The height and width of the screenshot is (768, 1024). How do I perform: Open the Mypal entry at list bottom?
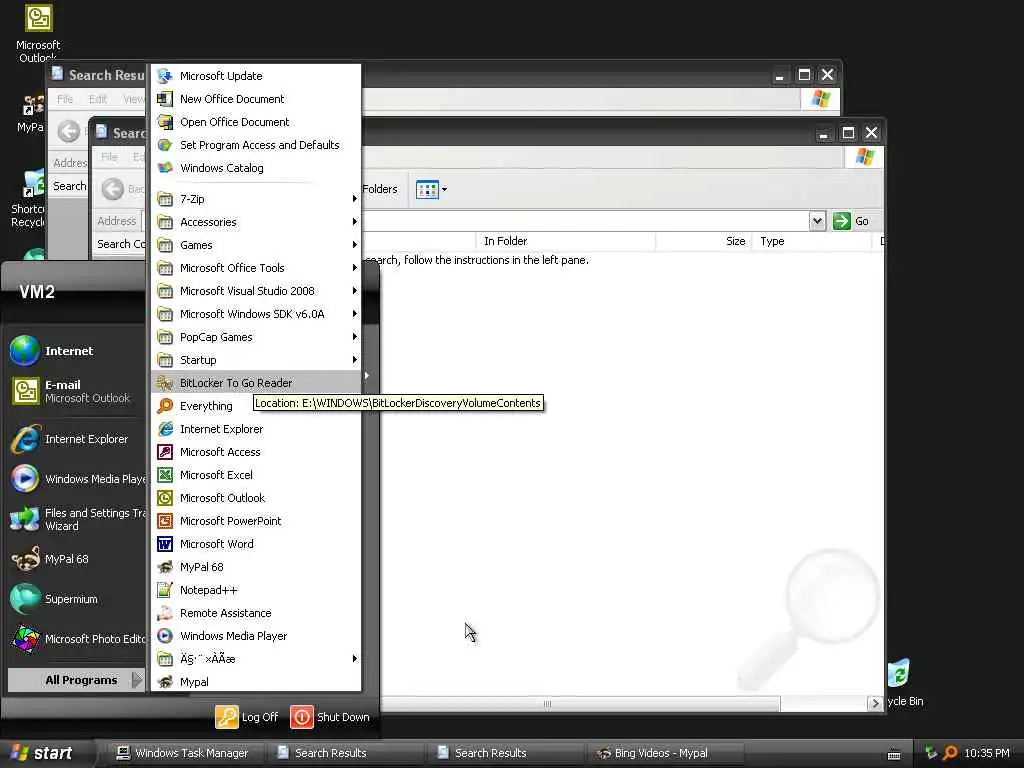point(256,682)
